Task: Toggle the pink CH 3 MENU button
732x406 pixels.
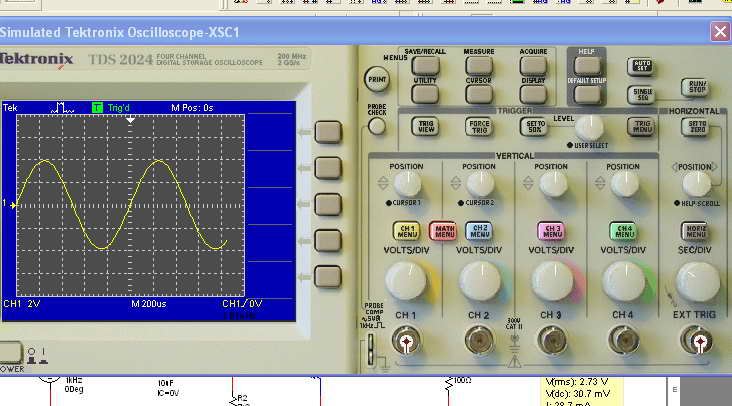Action: pos(551,231)
